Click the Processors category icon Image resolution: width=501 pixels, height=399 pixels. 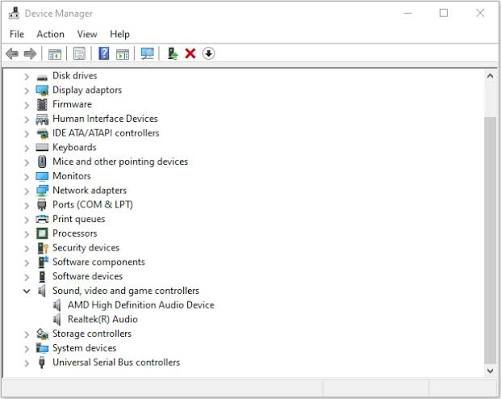click(x=42, y=234)
